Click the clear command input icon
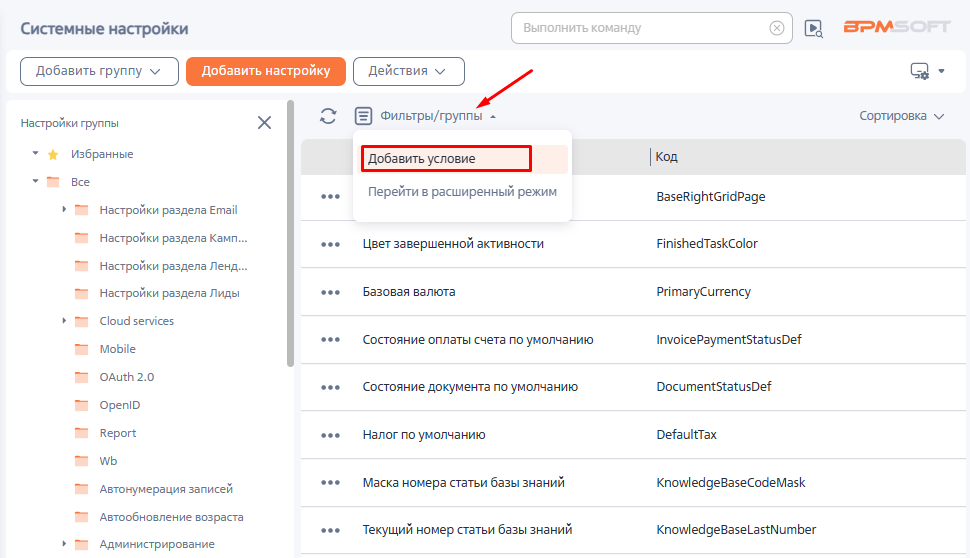The height and width of the screenshot is (558, 970). click(776, 28)
